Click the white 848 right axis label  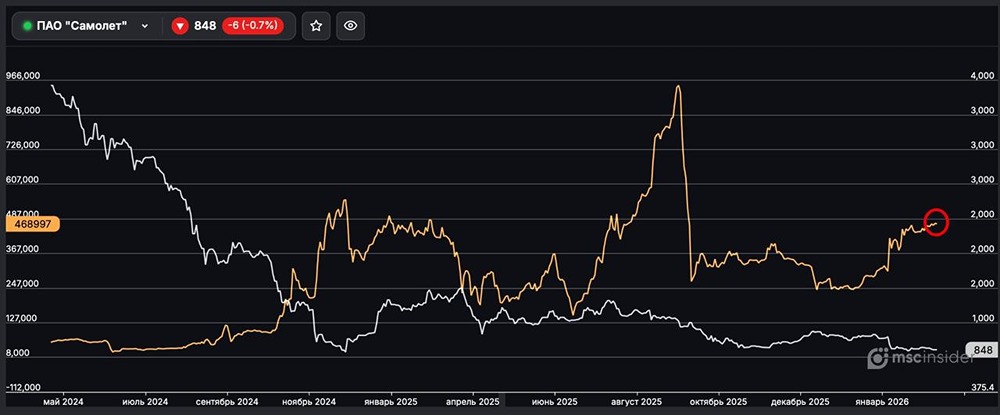pos(981,350)
